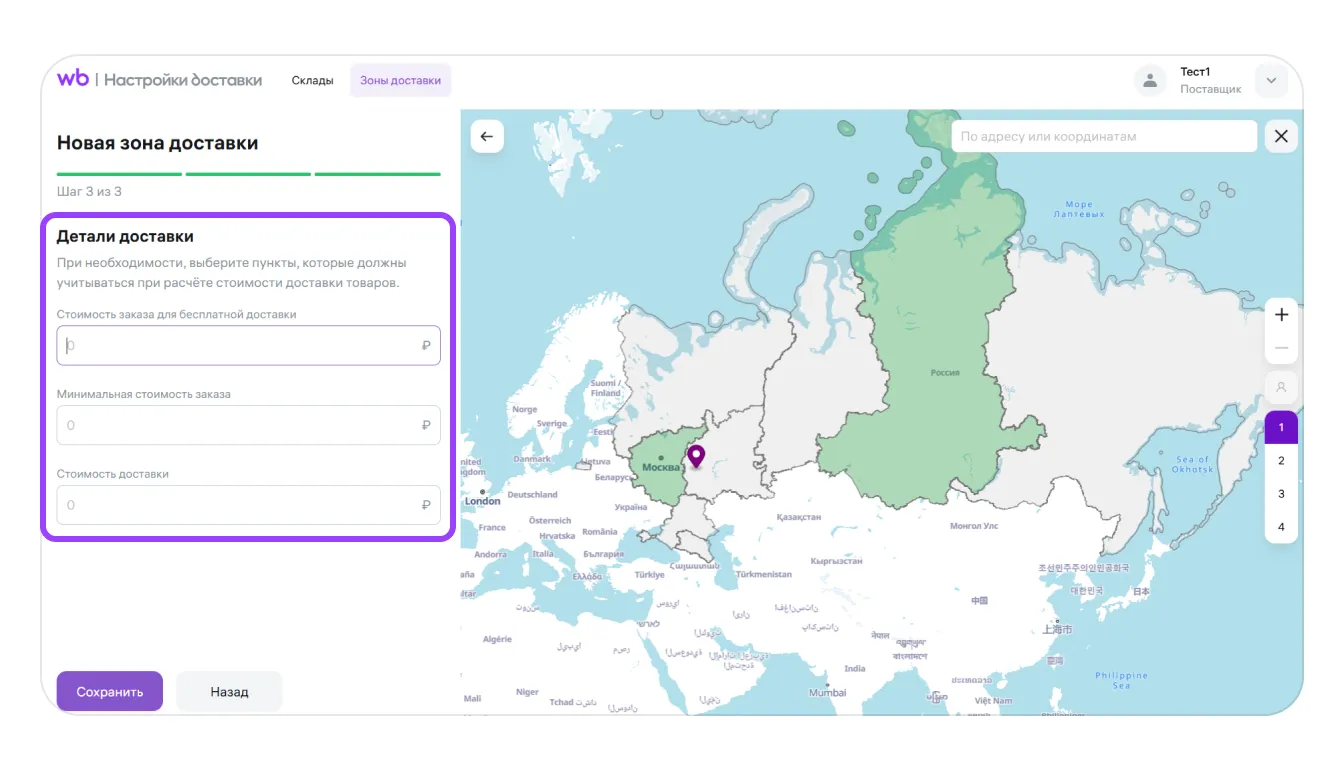The width and height of the screenshot is (1344, 770).
Task: Click the back arrow on the map
Action: [x=487, y=137]
